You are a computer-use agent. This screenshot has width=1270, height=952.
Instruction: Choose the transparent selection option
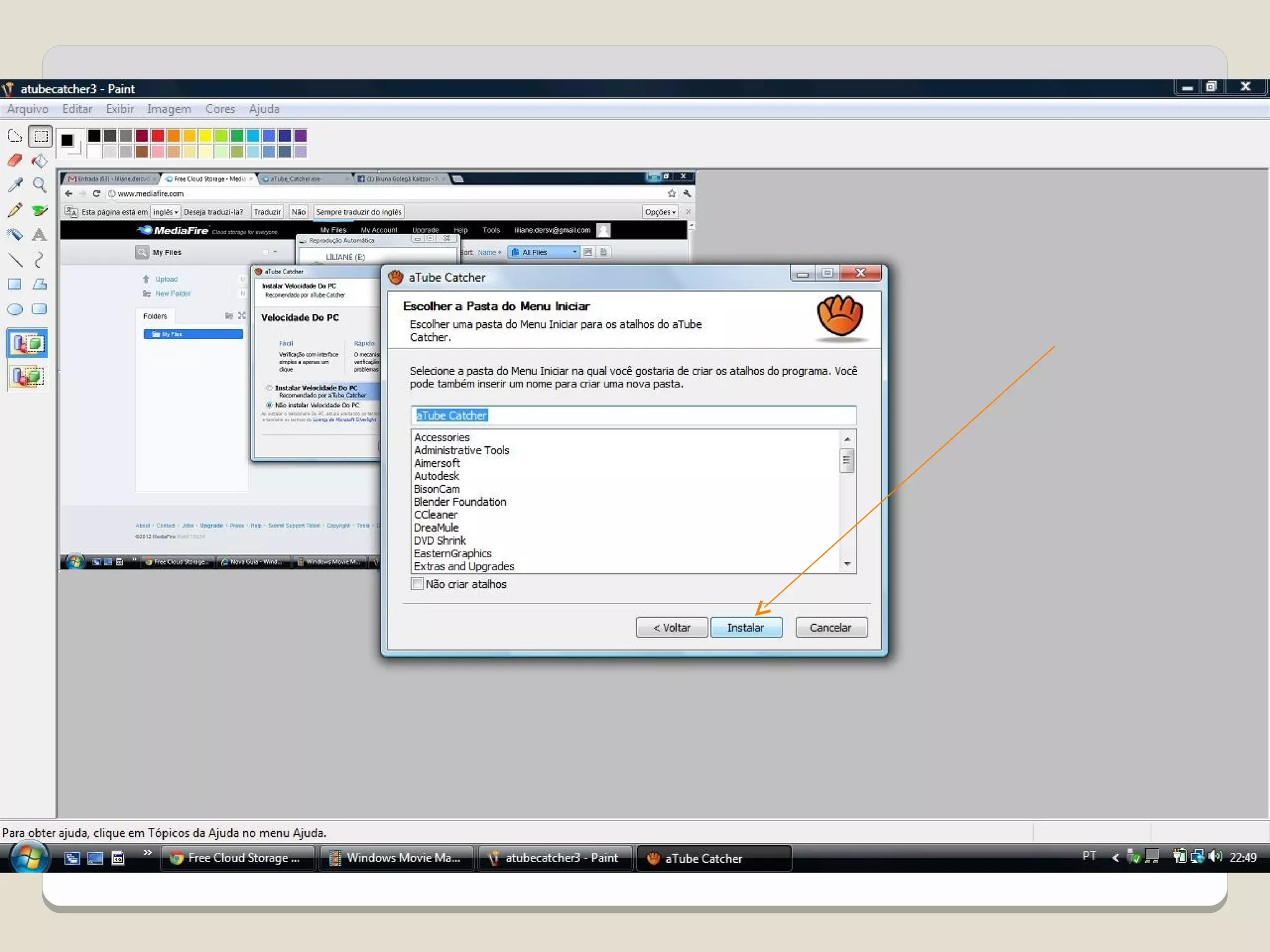point(27,376)
